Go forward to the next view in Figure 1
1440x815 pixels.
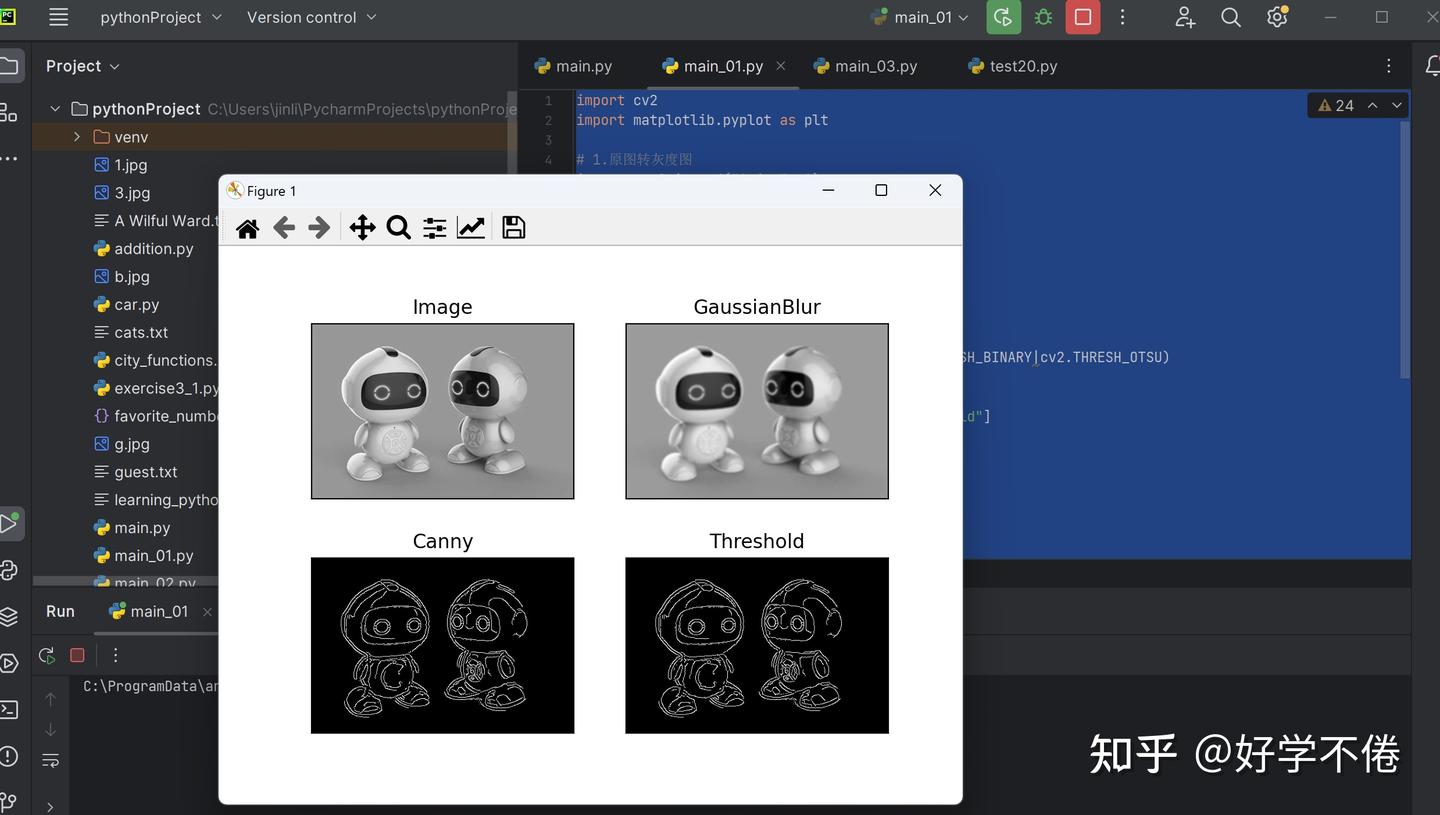point(319,228)
